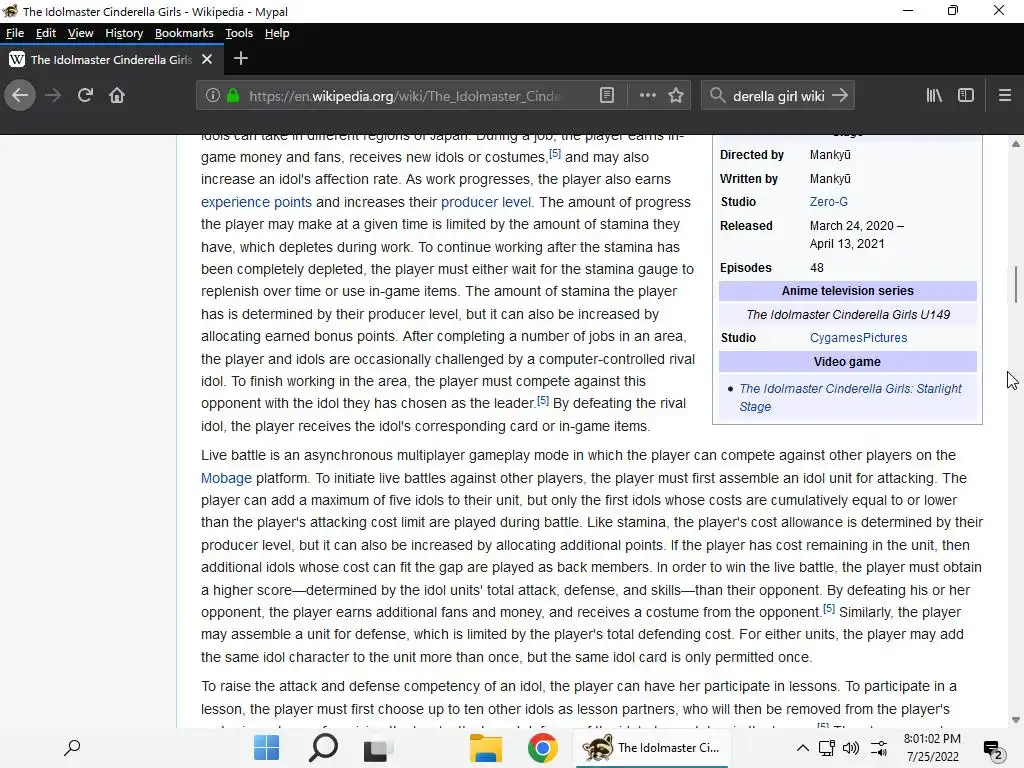
Task: Click the 'March 24, 2020 –' release date
Action: pos(857,226)
